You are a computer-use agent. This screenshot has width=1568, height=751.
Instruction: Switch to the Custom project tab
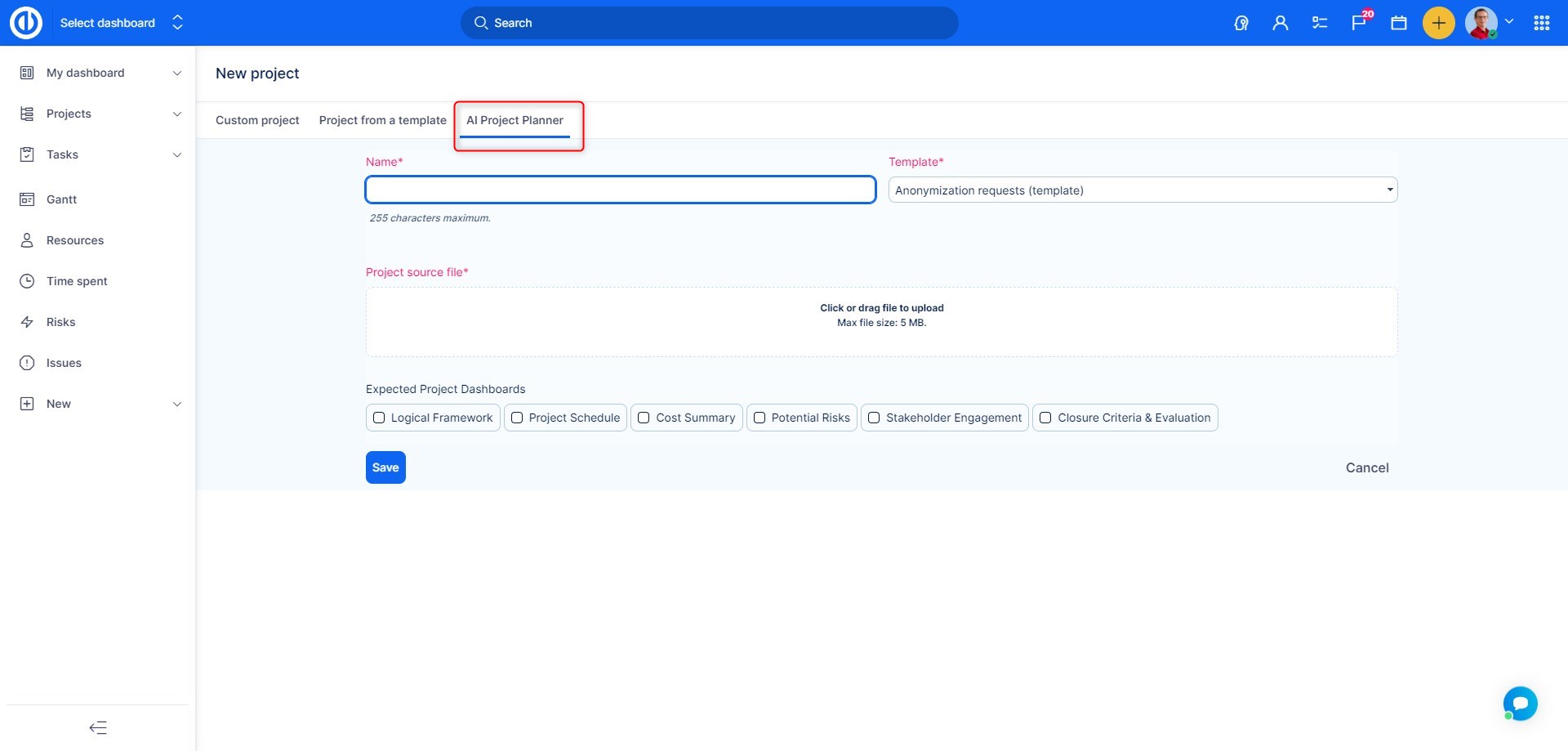(x=257, y=120)
